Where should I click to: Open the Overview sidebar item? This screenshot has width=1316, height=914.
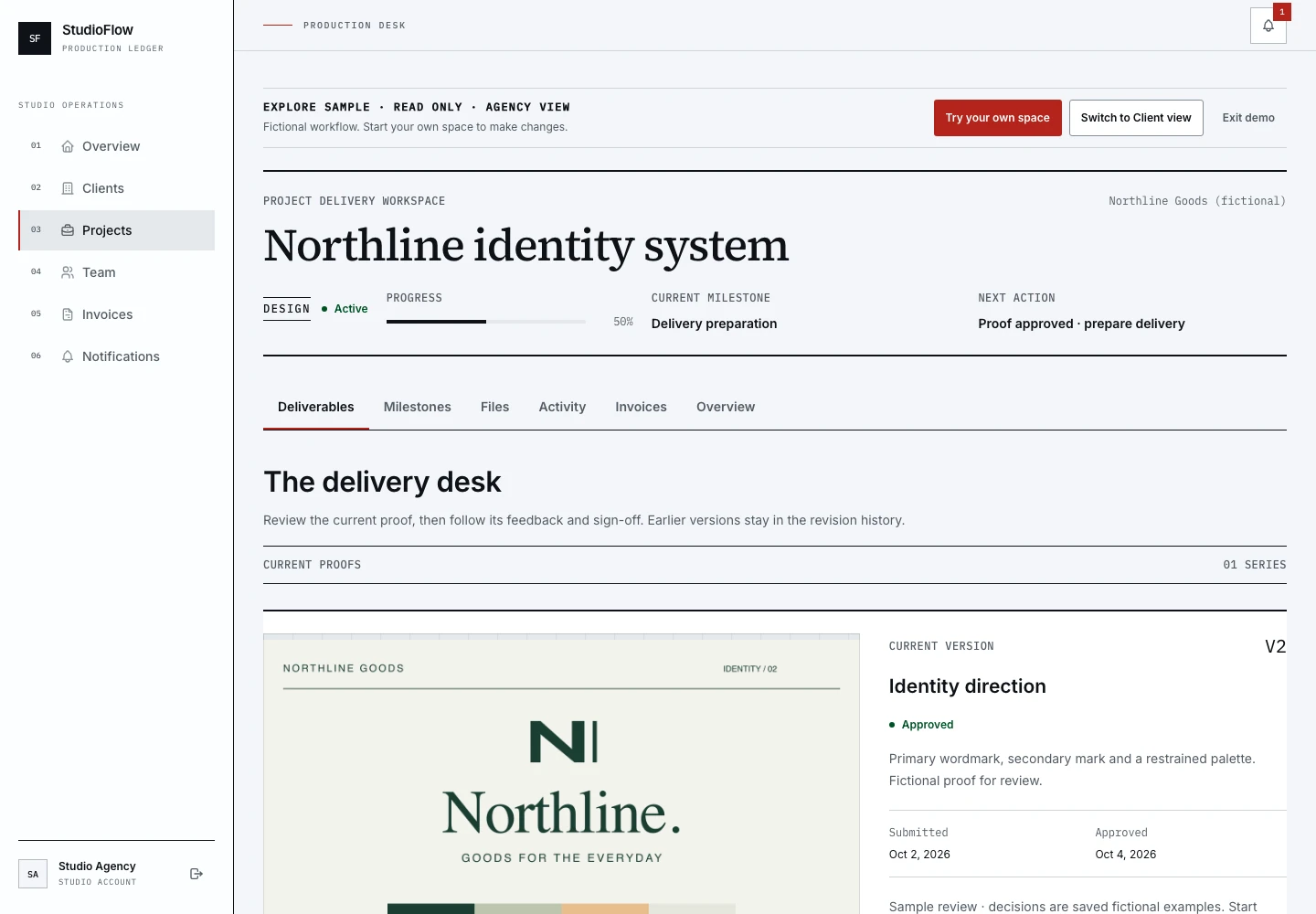[x=117, y=146]
